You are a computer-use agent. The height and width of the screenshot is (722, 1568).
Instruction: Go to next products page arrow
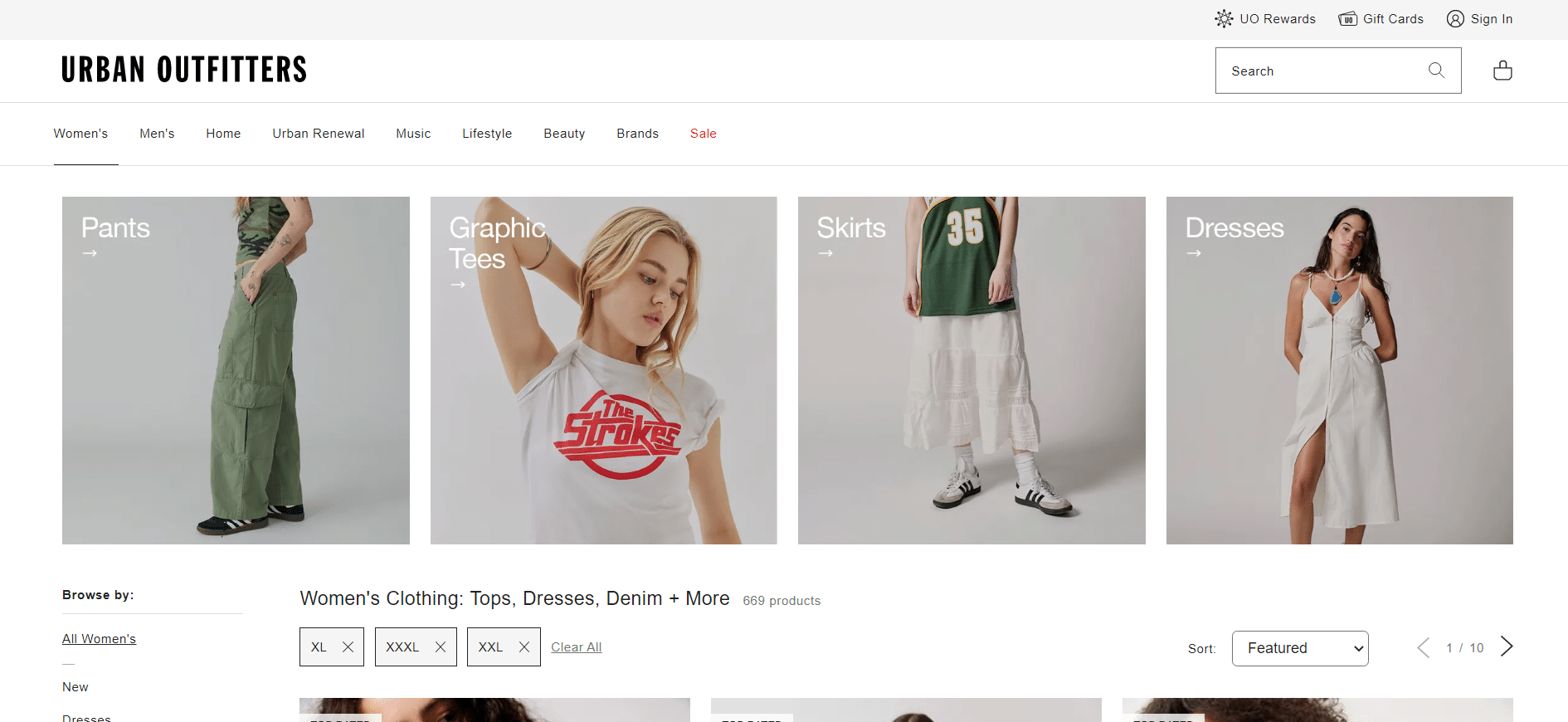1507,646
